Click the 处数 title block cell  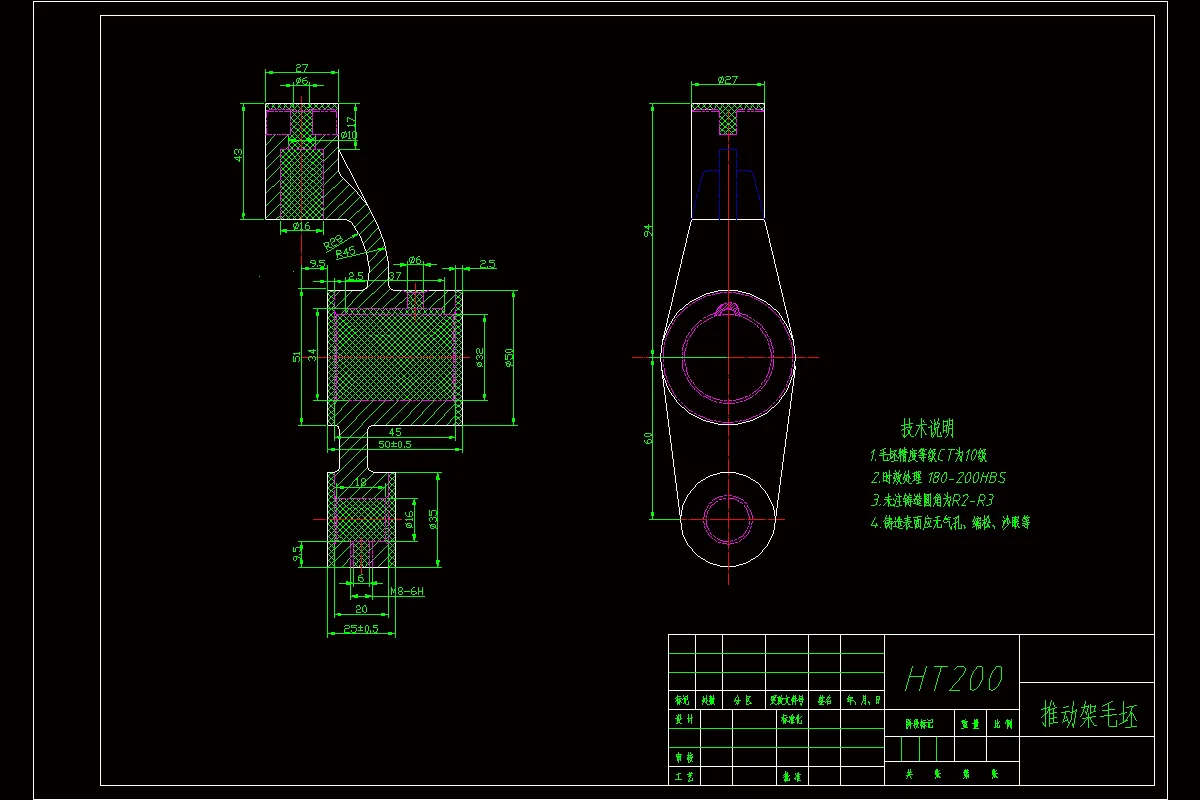708,701
